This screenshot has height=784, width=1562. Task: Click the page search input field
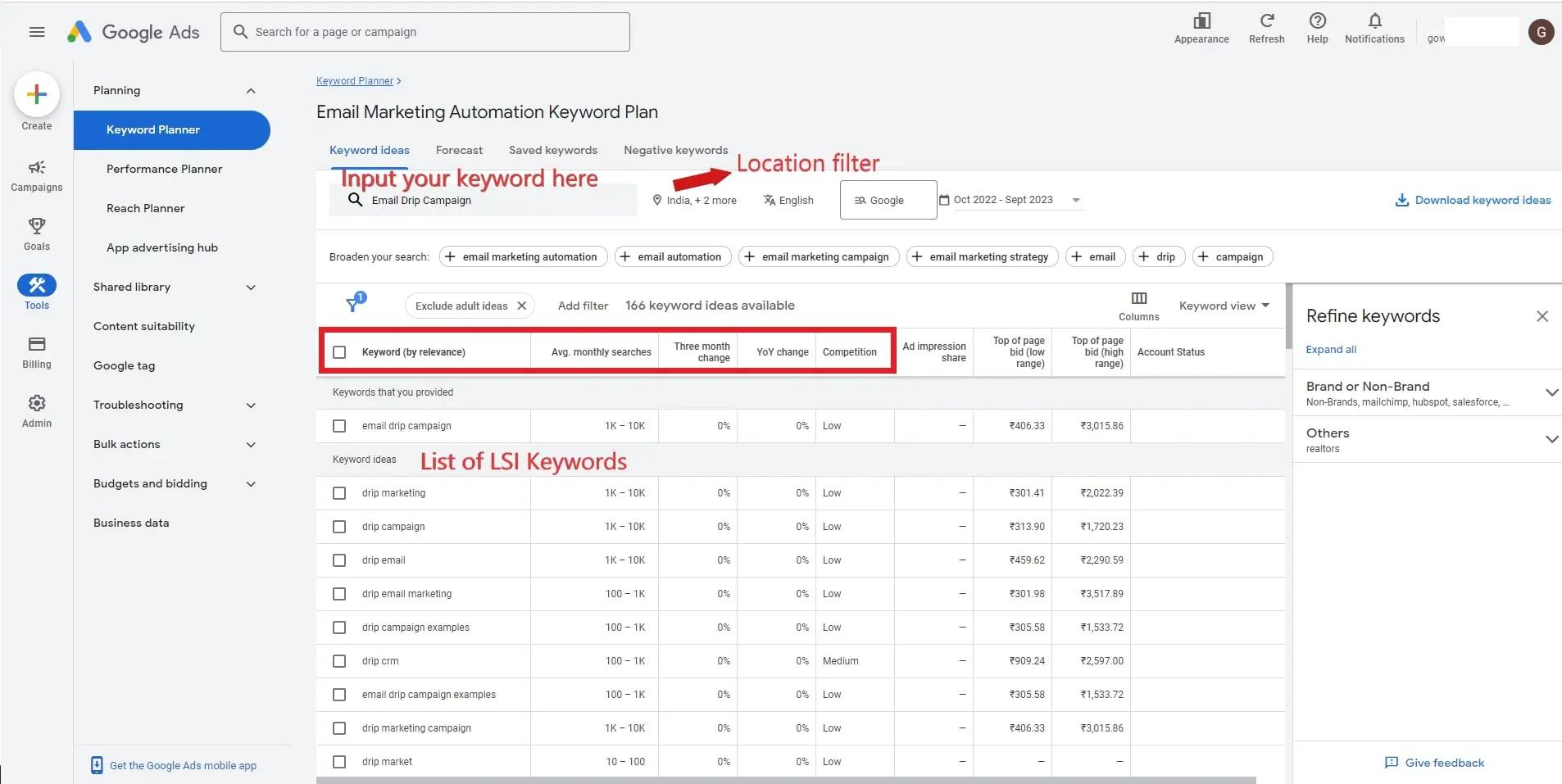click(425, 31)
